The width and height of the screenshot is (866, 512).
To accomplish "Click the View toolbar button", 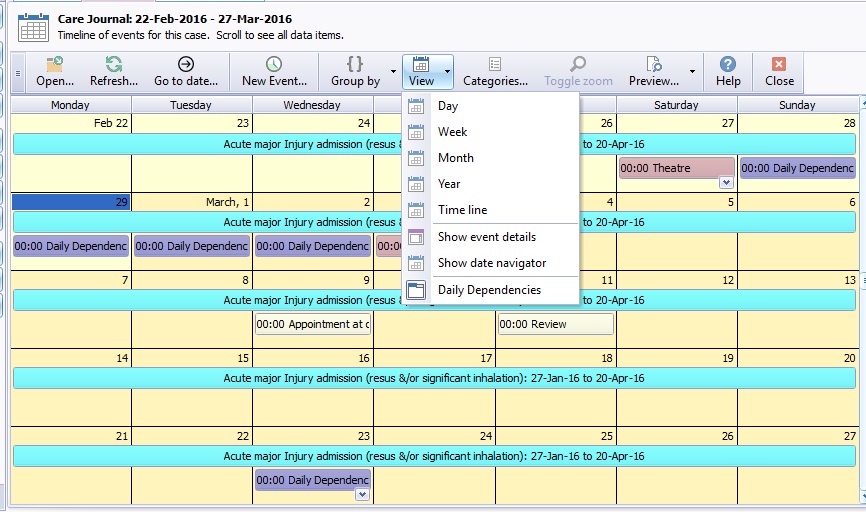I will [x=421, y=72].
